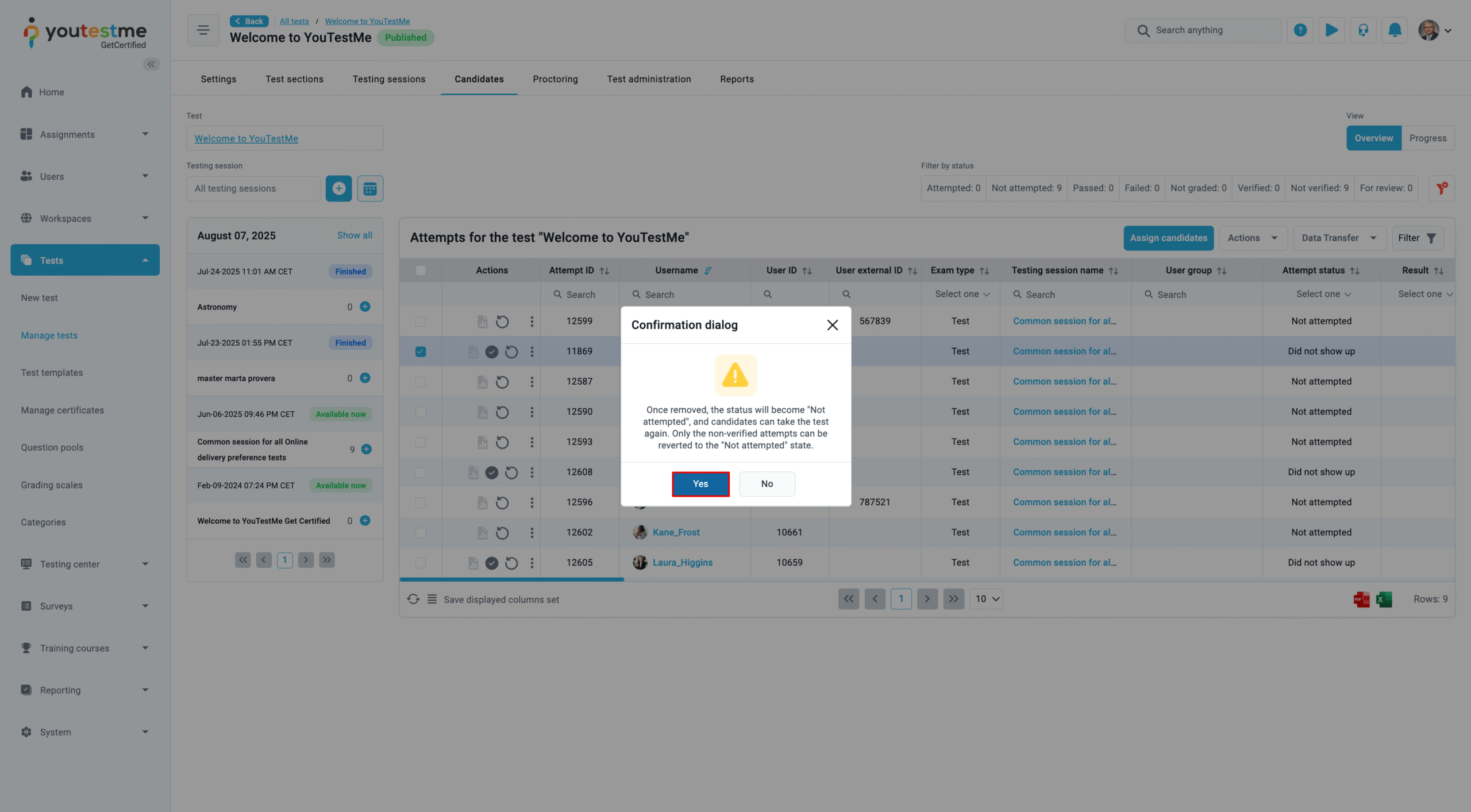Image resolution: width=1471 pixels, height=812 pixels.
Task: Add candidates to Astronomy session plus icon
Action: point(365,307)
